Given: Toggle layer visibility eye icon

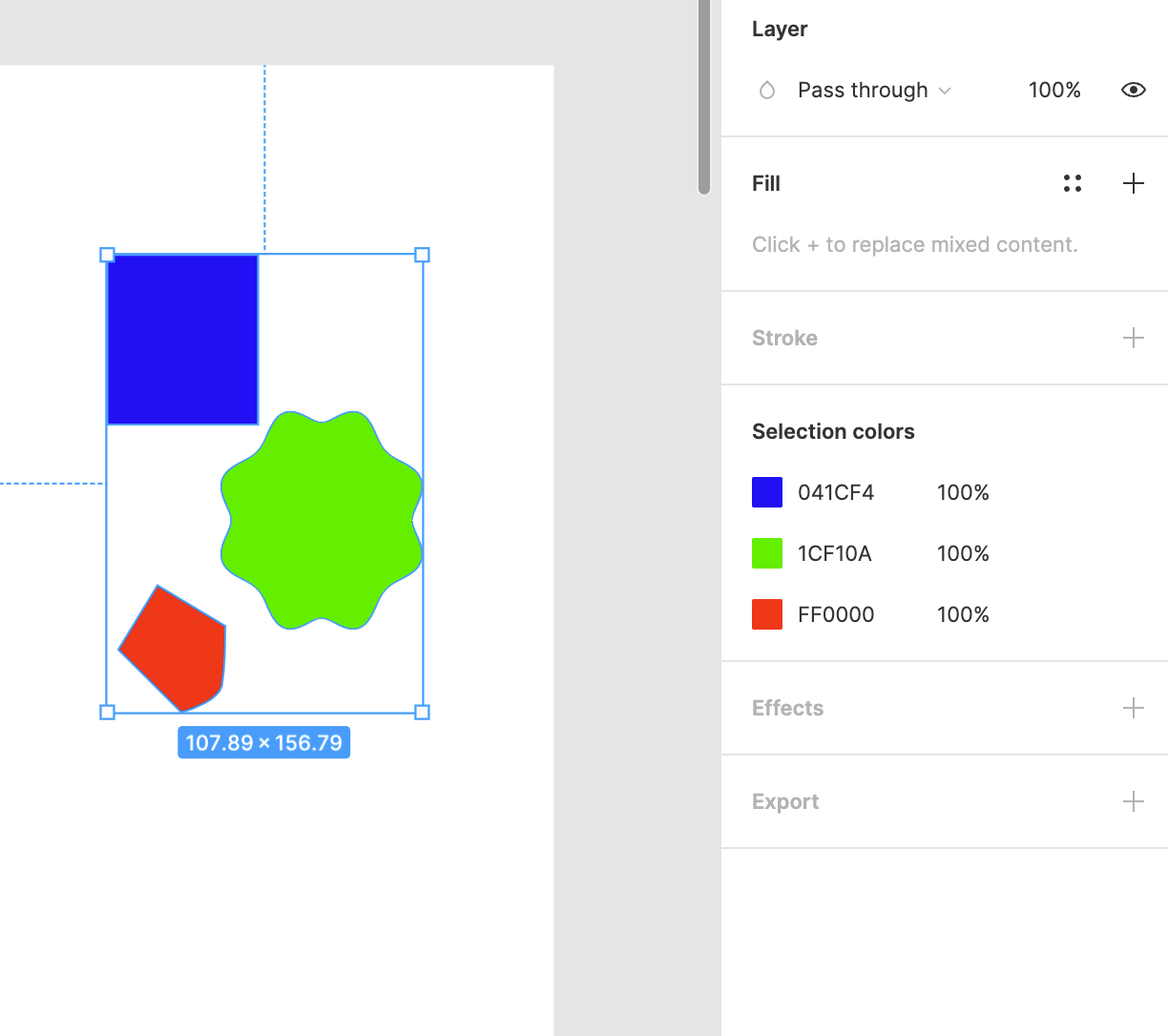Looking at the screenshot, I should coord(1133,90).
